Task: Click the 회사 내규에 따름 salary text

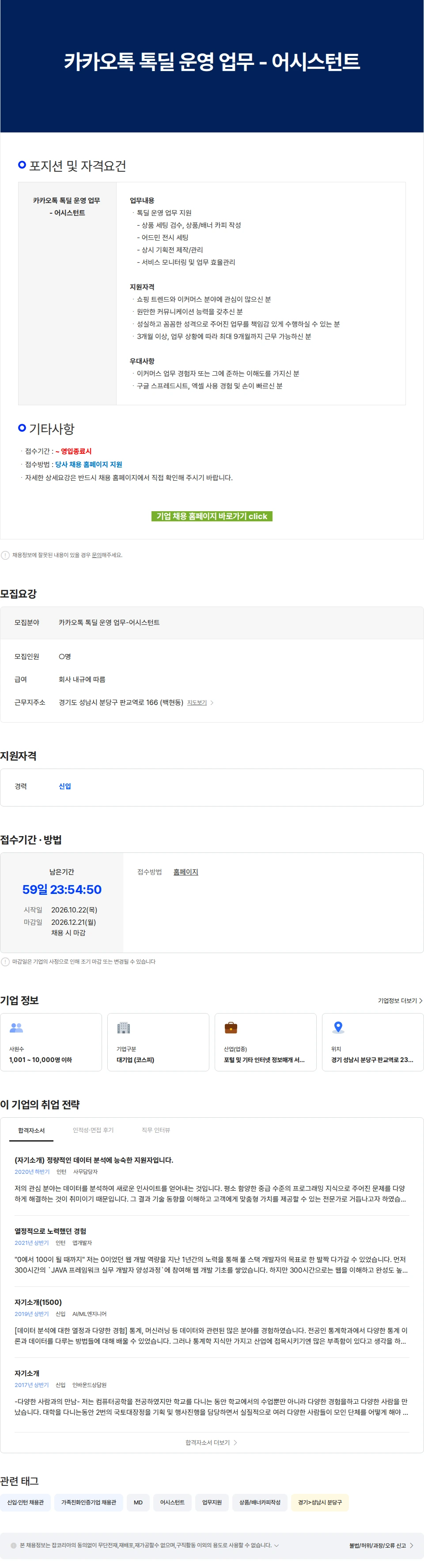Action: click(x=82, y=679)
